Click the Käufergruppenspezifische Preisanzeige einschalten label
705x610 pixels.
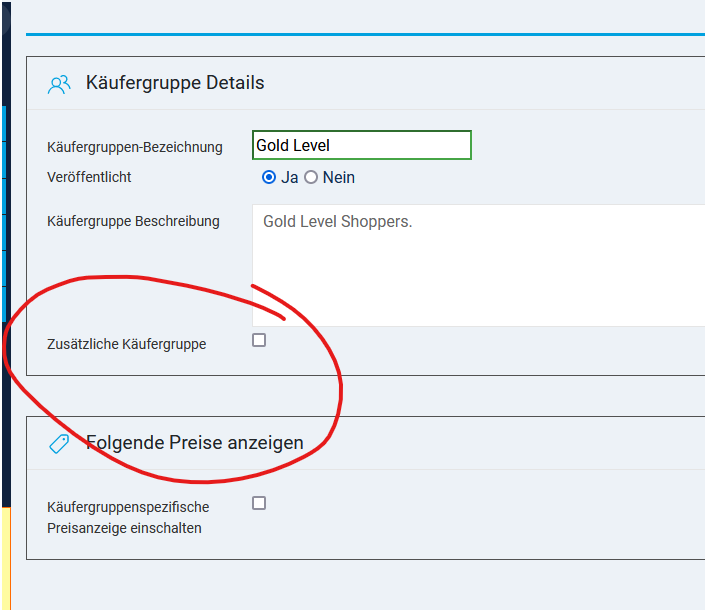pos(128,517)
